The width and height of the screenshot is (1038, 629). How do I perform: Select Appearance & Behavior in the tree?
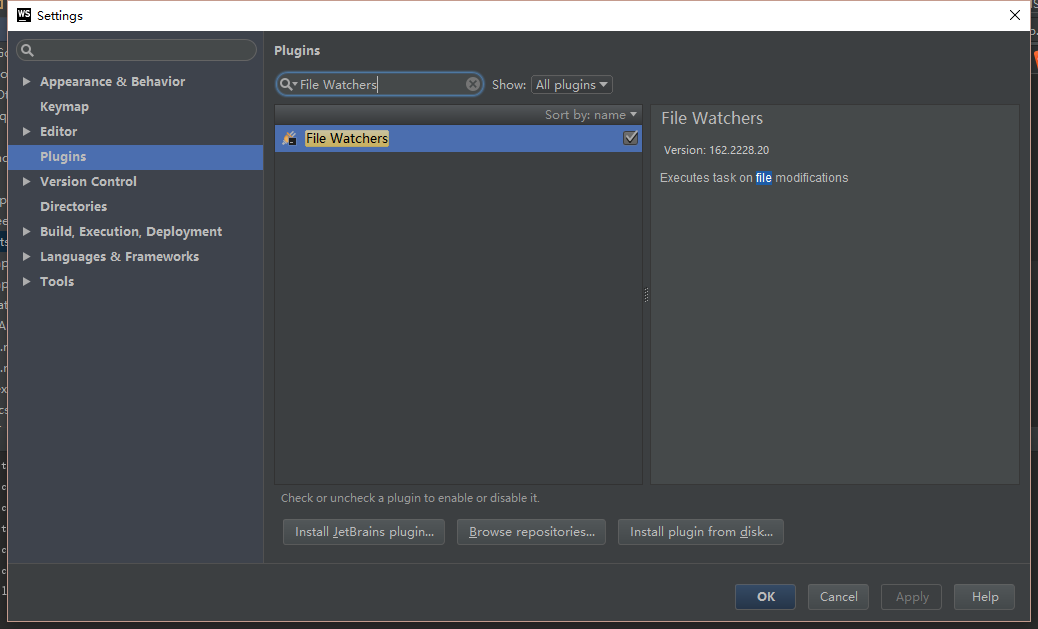tap(113, 81)
